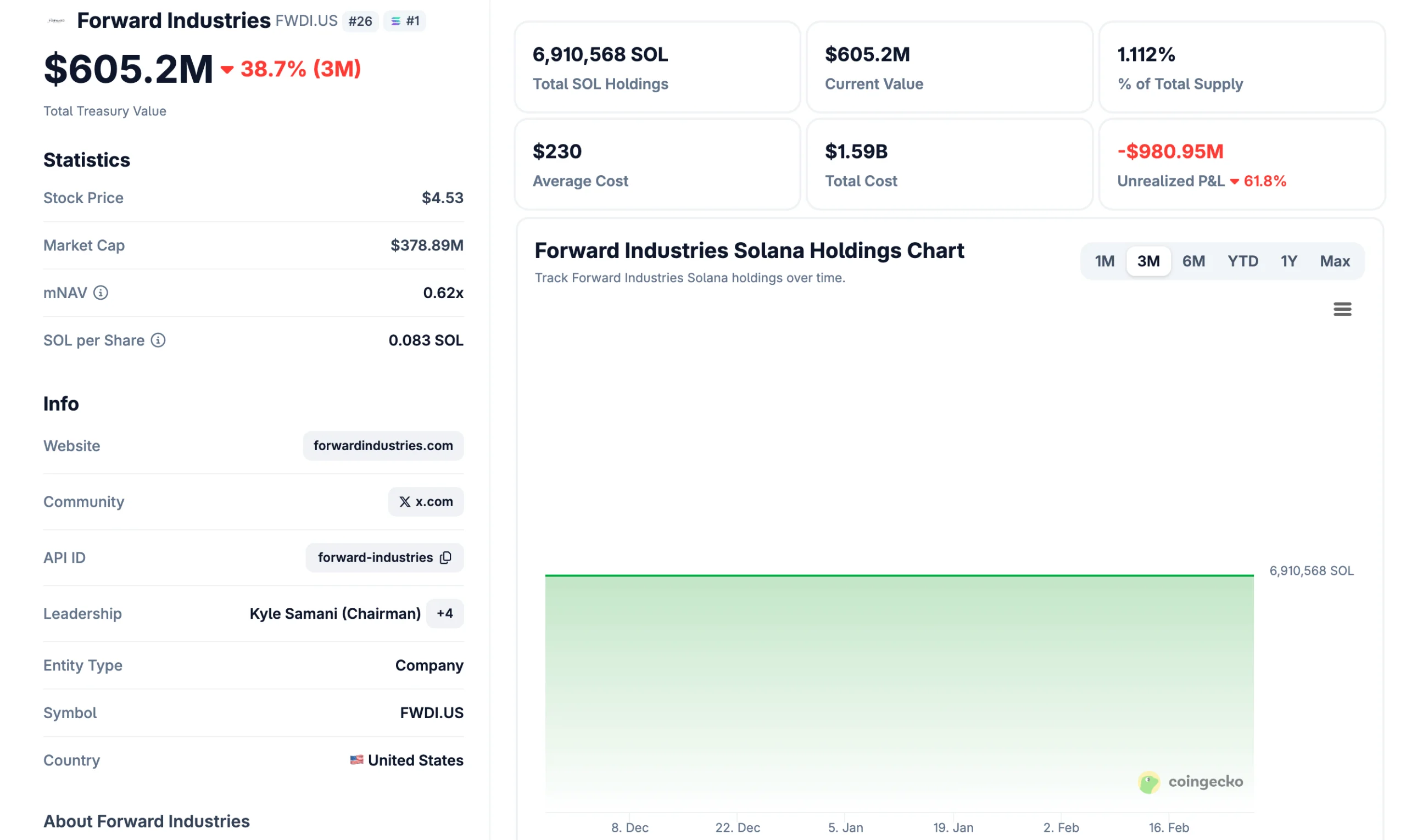This screenshot has height=840, width=1406.
Task: Click the coingecko logo on the chart
Action: [x=1190, y=782]
